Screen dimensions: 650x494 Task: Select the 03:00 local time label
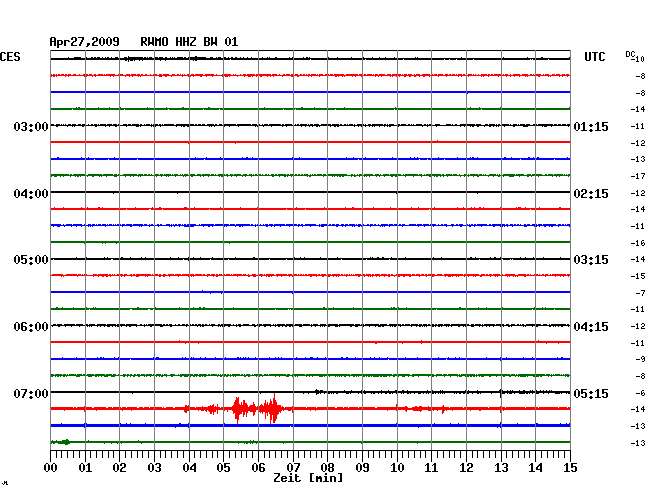coord(31,127)
